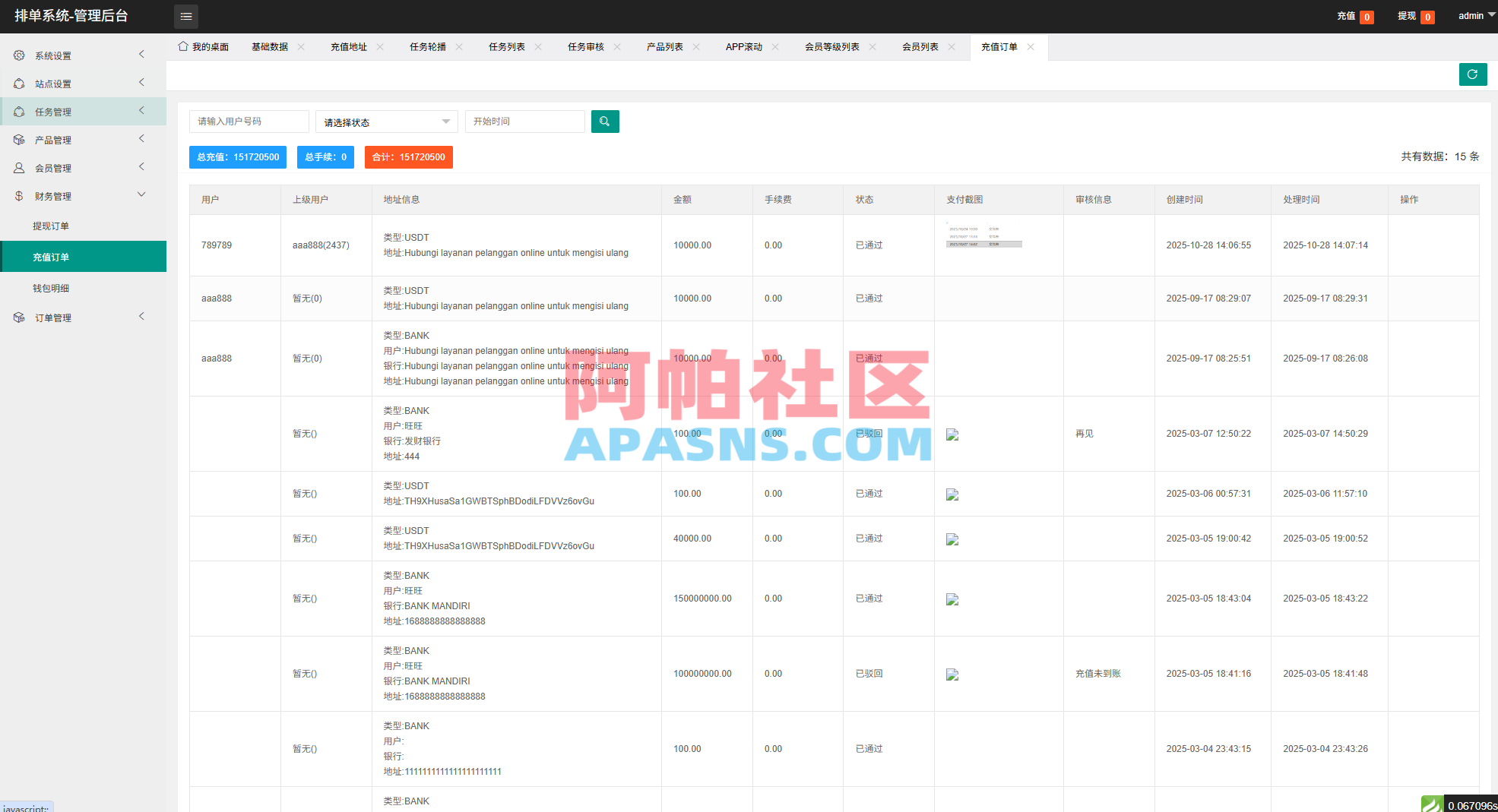This screenshot has width=1498, height=812.
Task: Open the 钱包明细 wallet details page
Action: 51,288
